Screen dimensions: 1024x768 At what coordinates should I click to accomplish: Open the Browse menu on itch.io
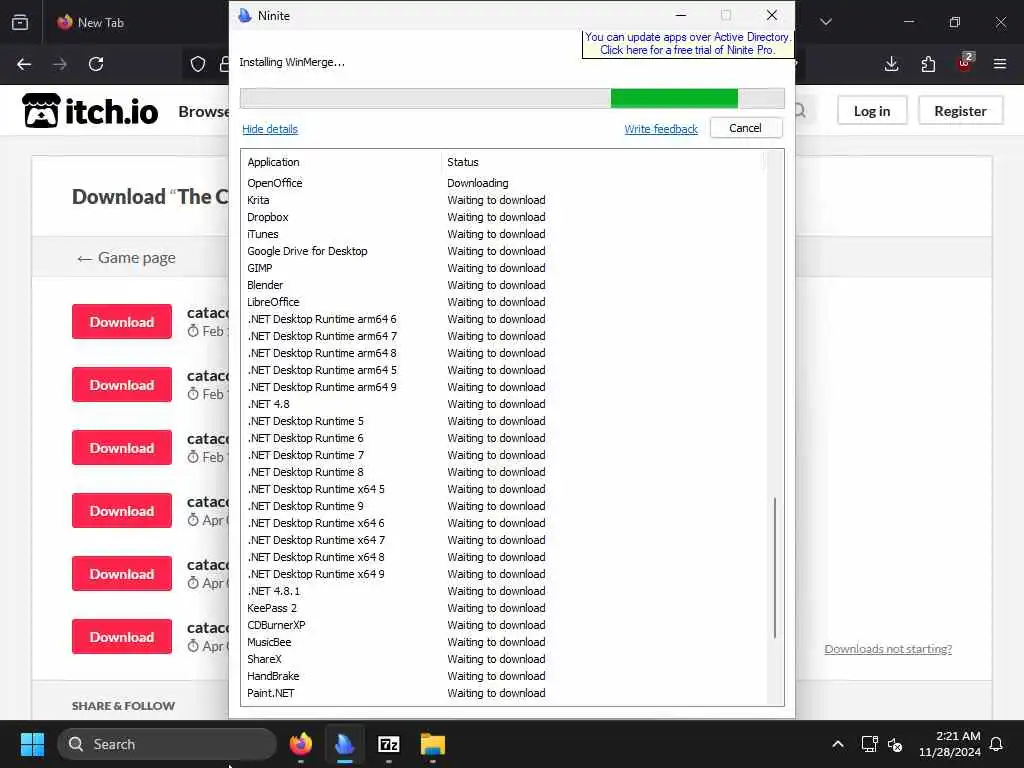tap(203, 112)
